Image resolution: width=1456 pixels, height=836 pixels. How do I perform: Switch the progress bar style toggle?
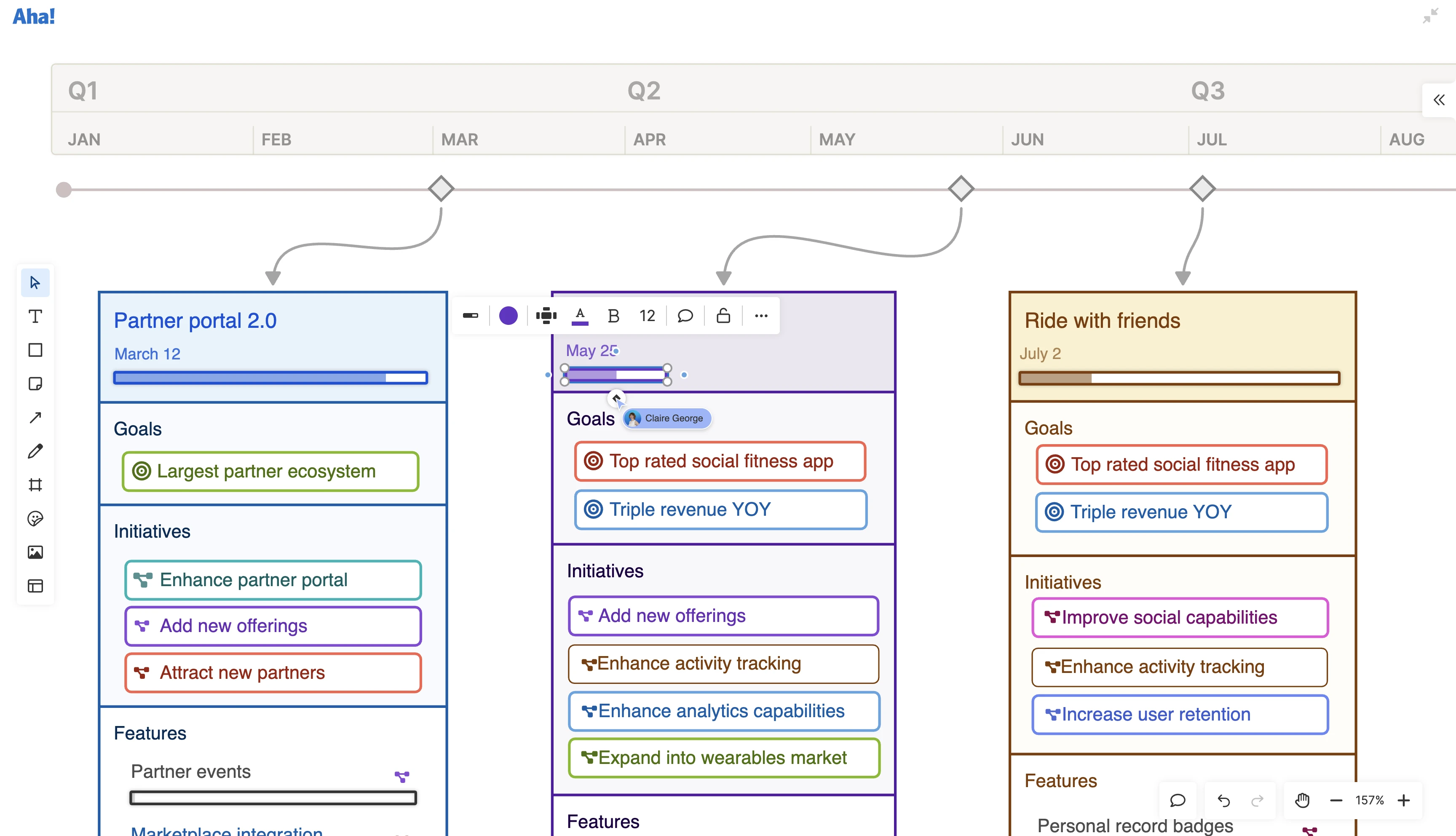point(471,315)
